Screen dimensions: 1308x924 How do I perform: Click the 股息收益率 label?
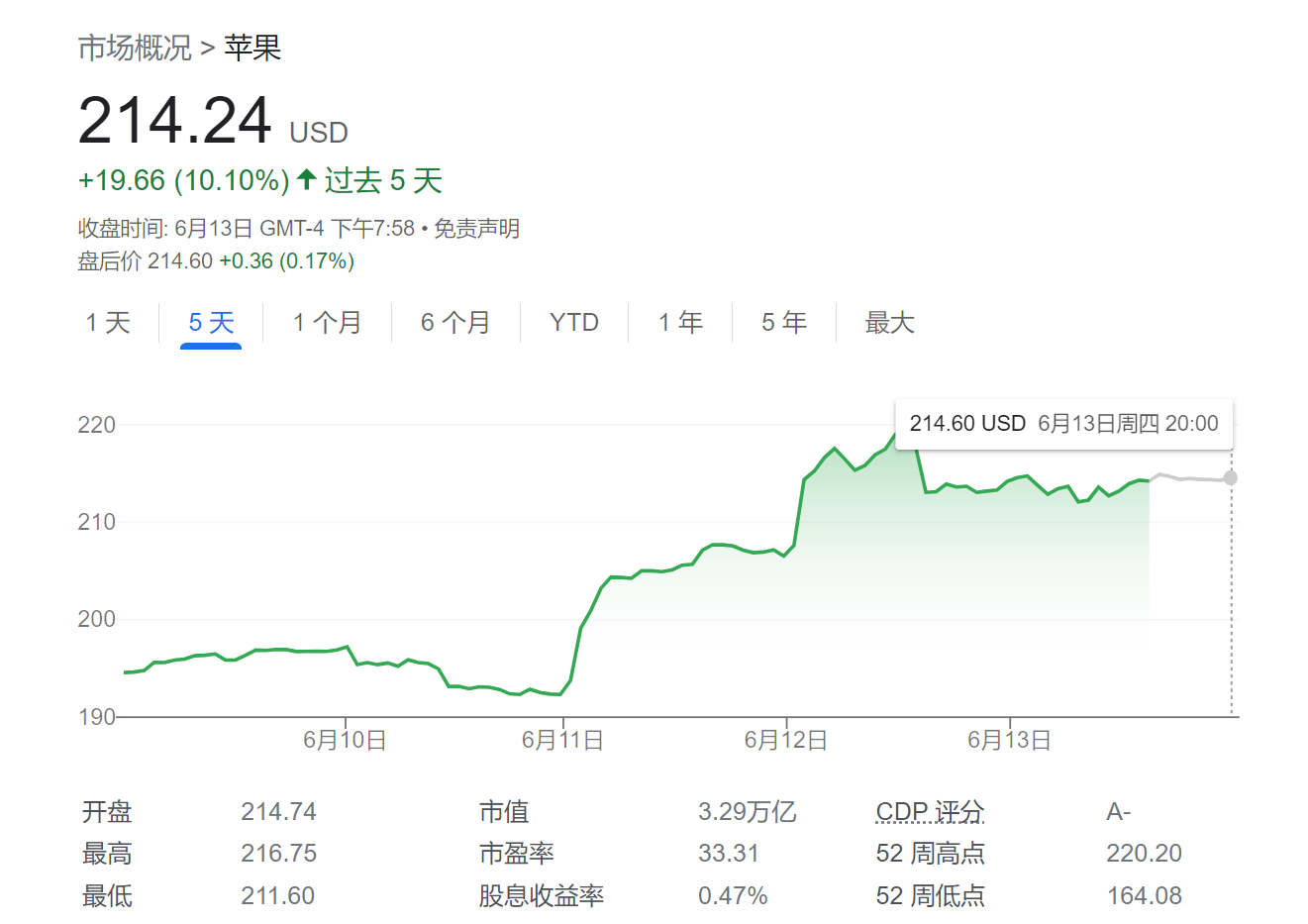[542, 896]
